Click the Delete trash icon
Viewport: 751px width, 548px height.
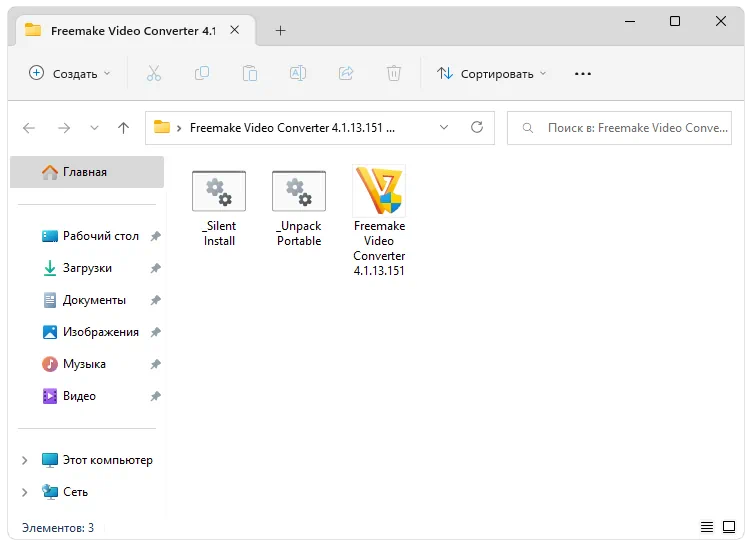click(x=394, y=73)
